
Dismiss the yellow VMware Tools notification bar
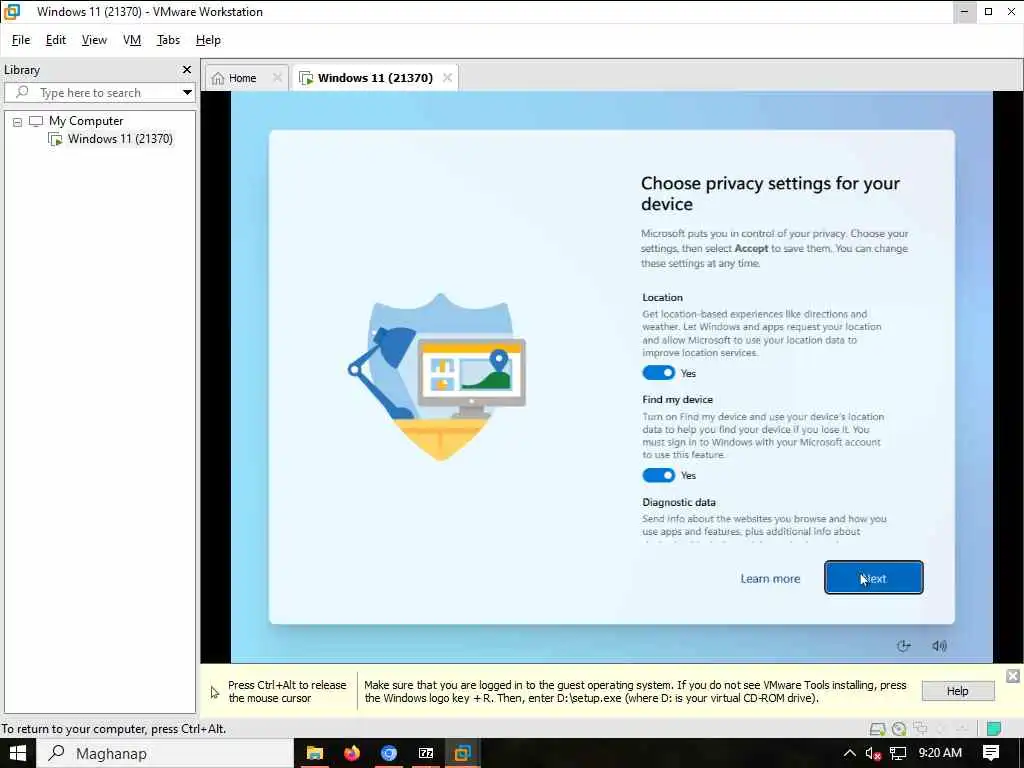coord(1012,676)
